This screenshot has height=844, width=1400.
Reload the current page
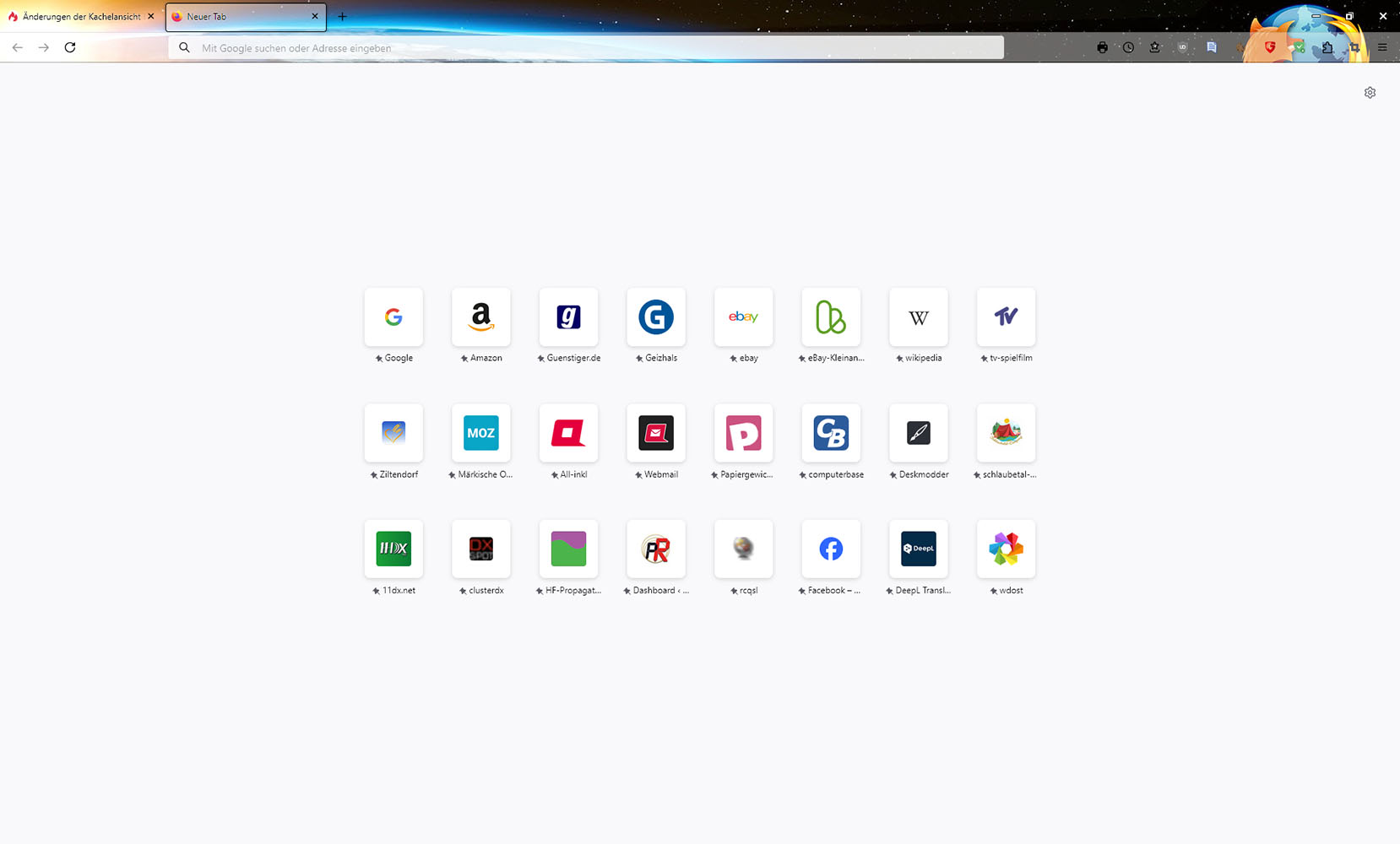(70, 47)
